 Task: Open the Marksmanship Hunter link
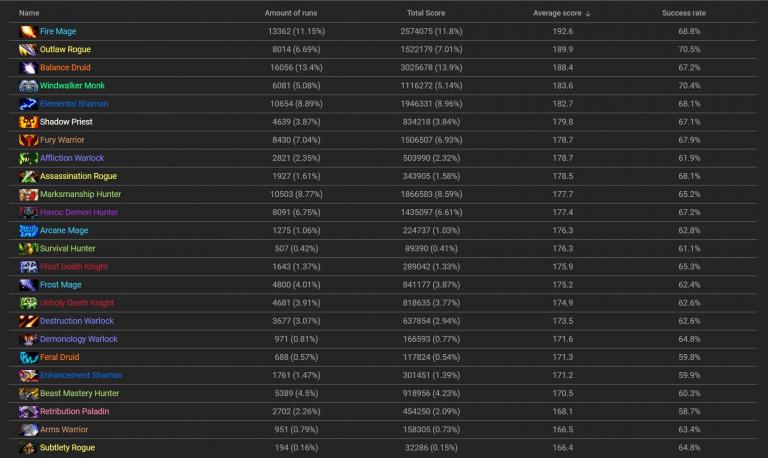[x=80, y=194]
